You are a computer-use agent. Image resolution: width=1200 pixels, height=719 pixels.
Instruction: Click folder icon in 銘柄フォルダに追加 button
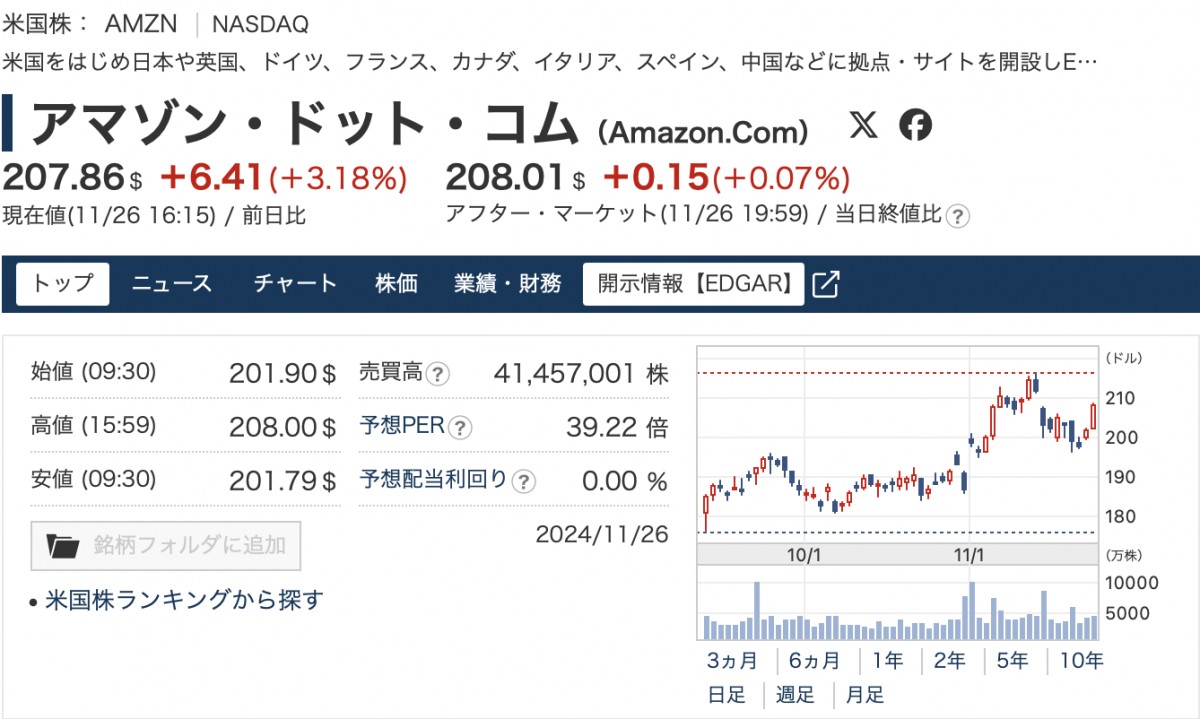coord(63,545)
